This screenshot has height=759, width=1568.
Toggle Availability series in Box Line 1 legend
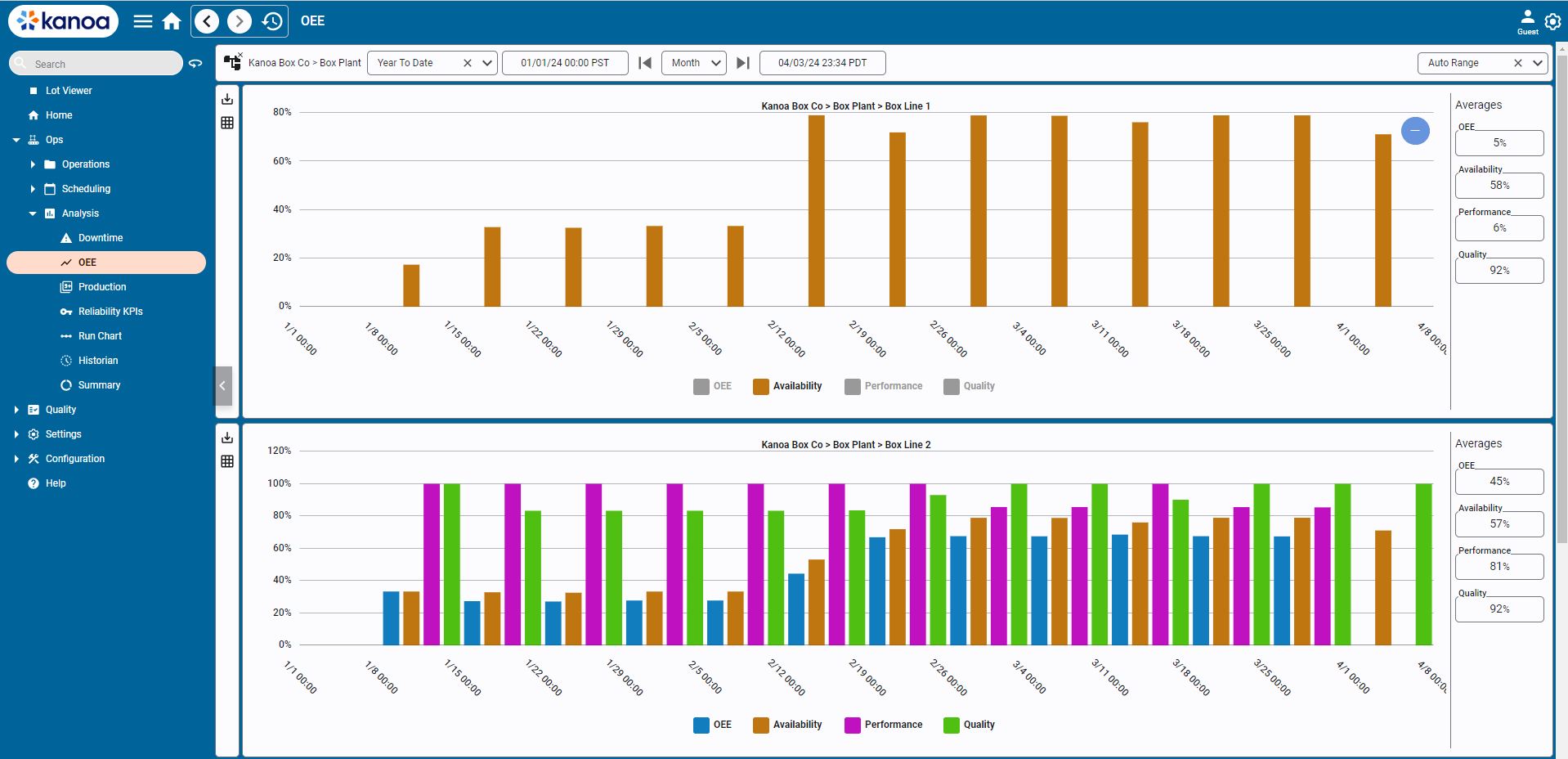click(x=787, y=386)
